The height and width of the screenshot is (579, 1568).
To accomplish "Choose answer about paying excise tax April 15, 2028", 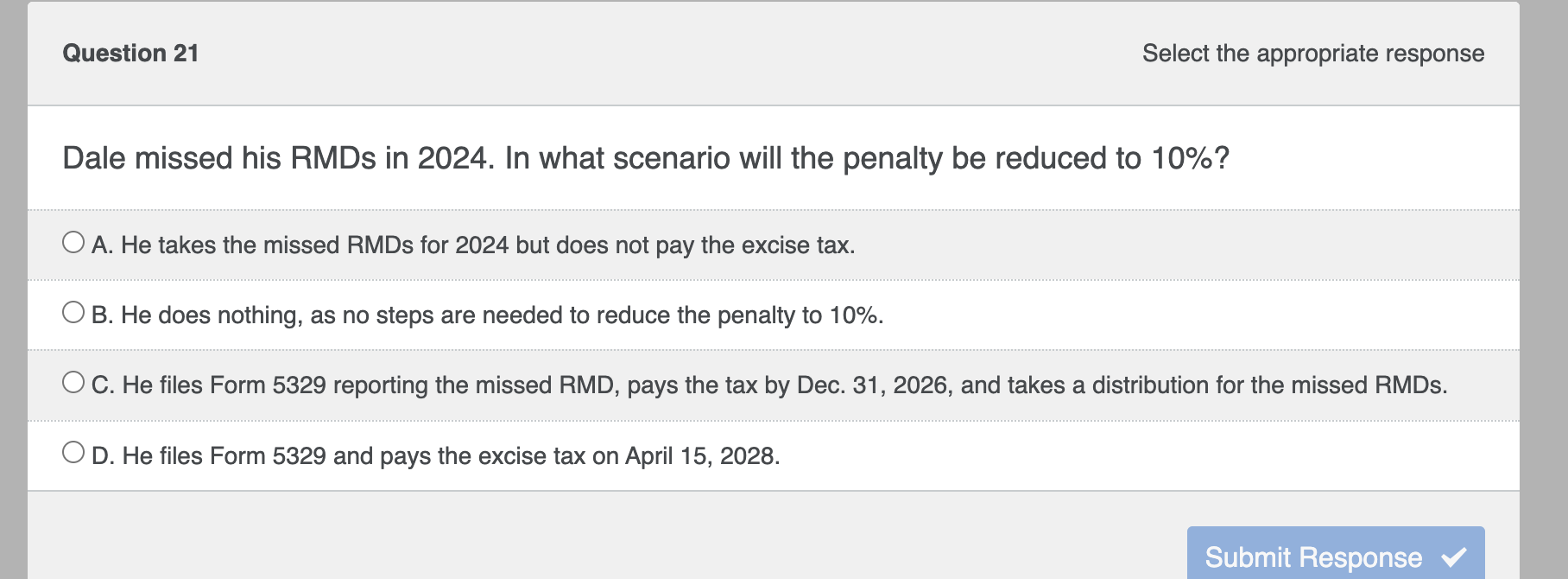I will pyautogui.click(x=436, y=455).
